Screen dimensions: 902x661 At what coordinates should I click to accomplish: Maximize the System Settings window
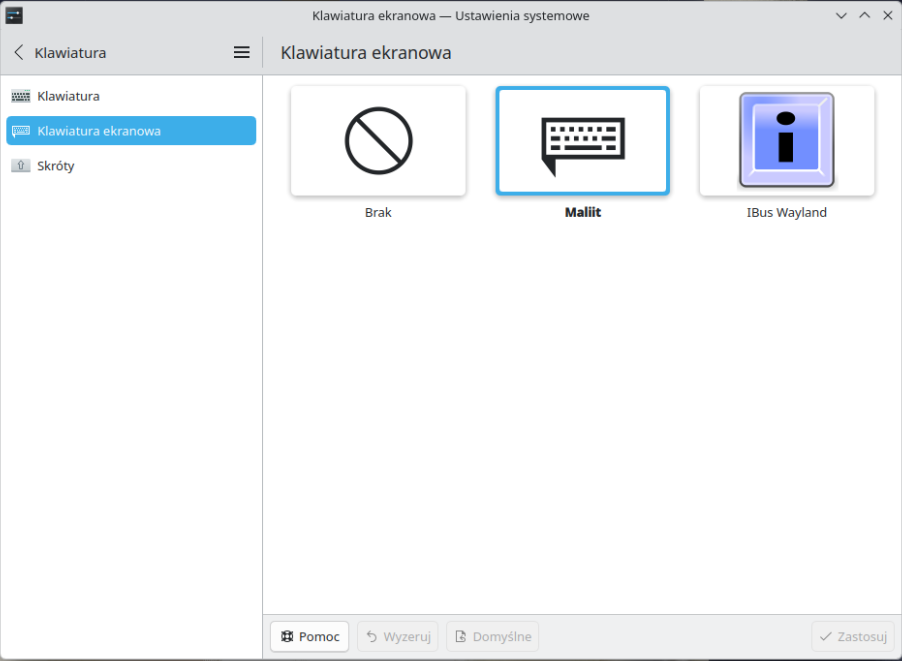864,16
